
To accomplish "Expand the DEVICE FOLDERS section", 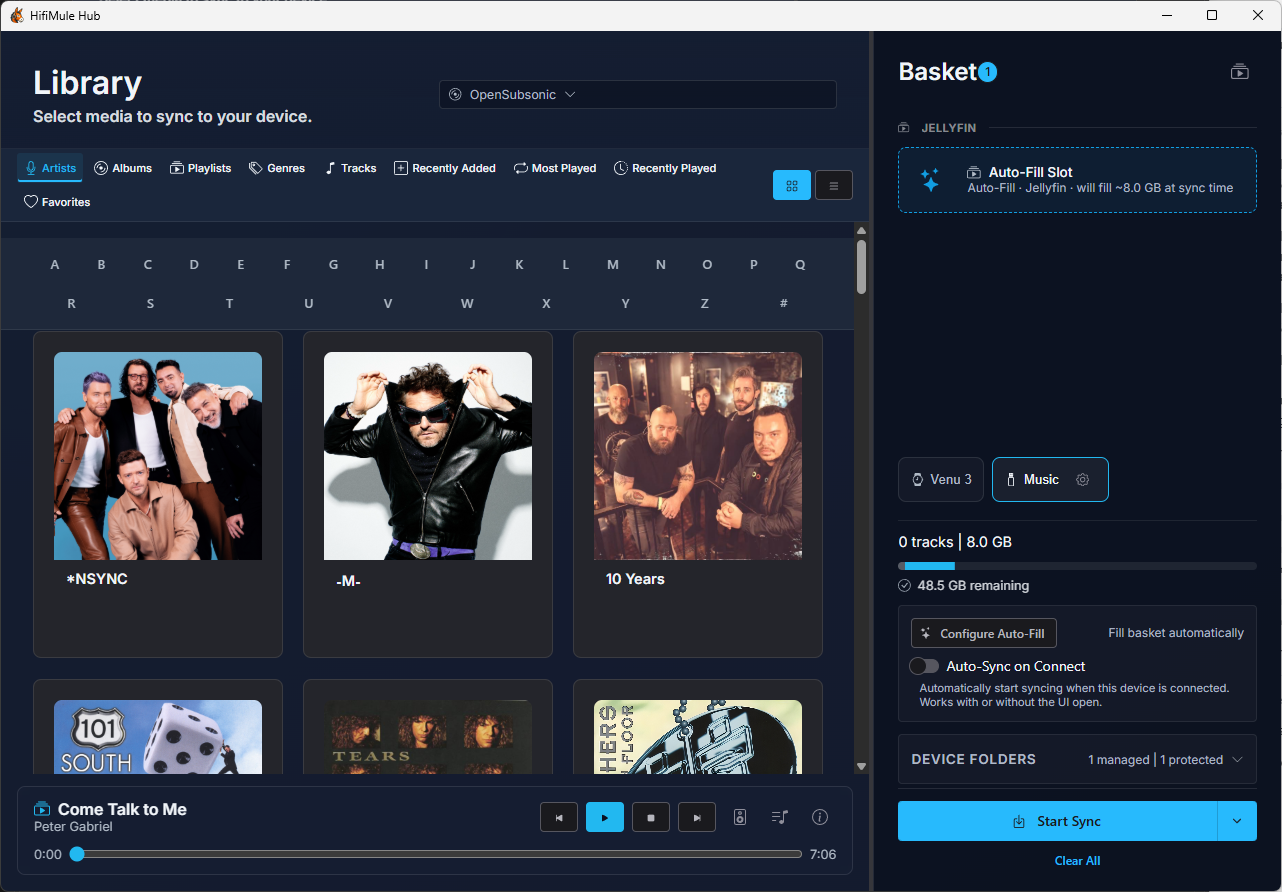I will [x=1077, y=760].
